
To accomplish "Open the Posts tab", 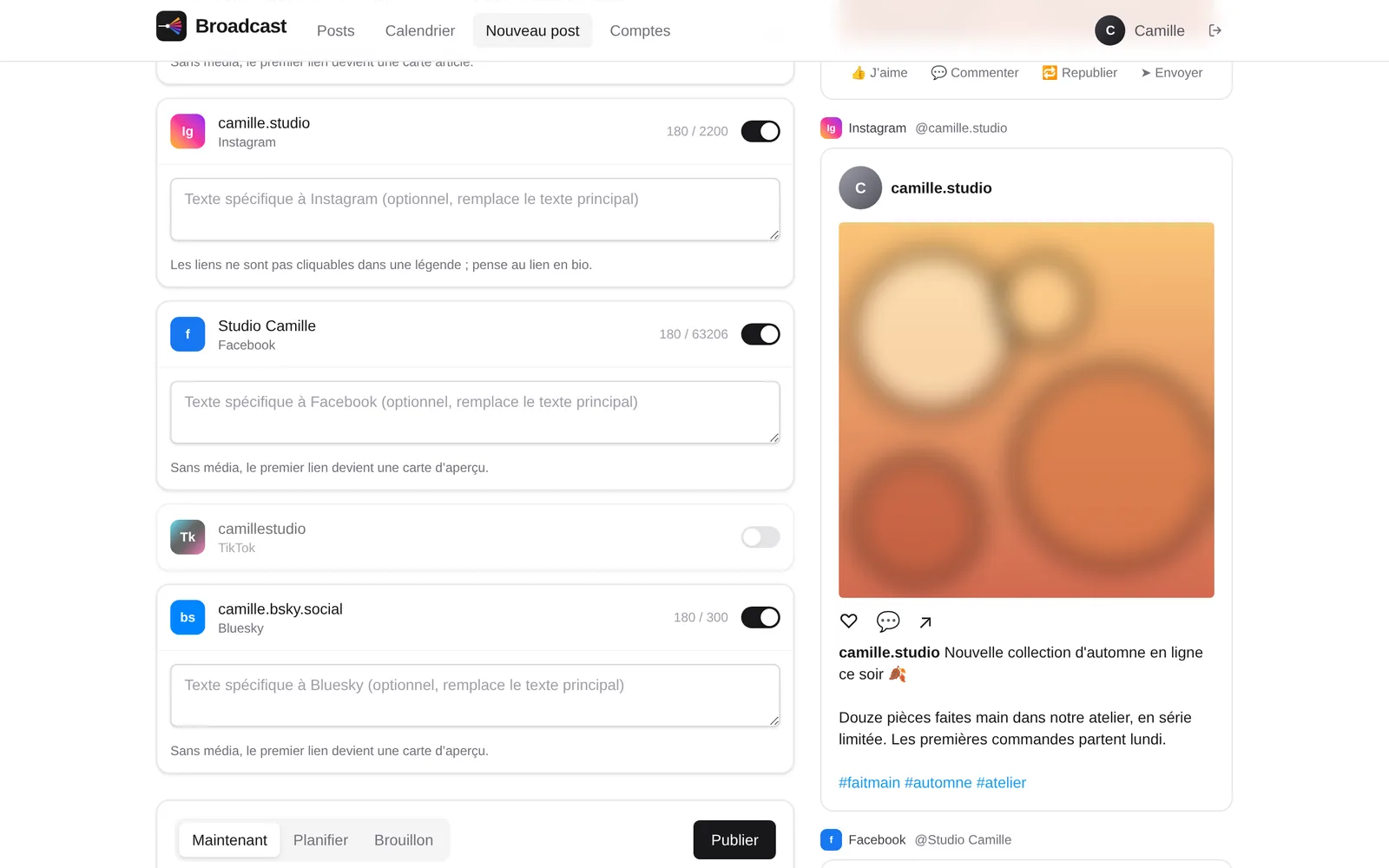I will 336,30.
